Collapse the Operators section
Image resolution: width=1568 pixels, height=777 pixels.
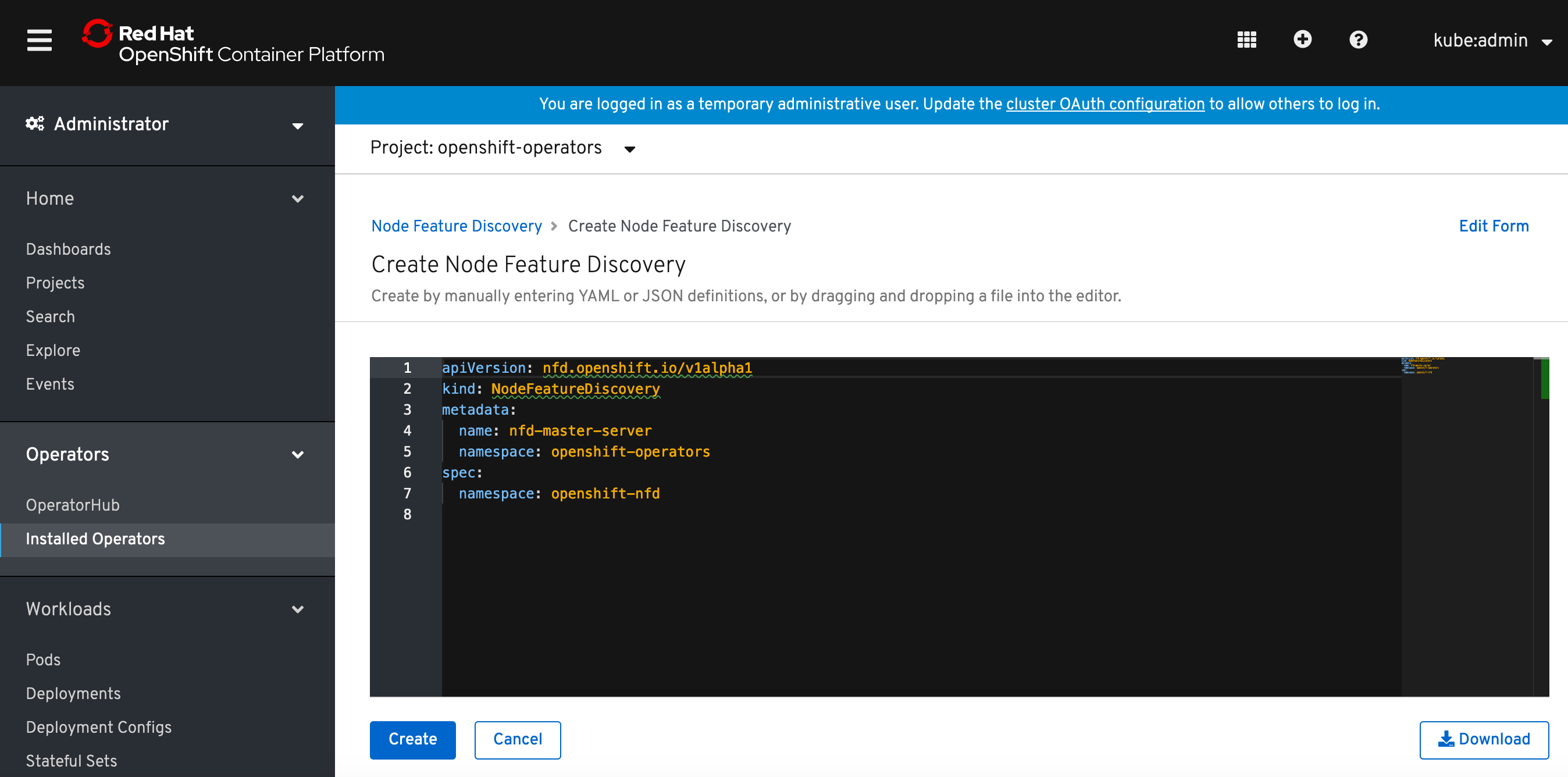point(298,455)
